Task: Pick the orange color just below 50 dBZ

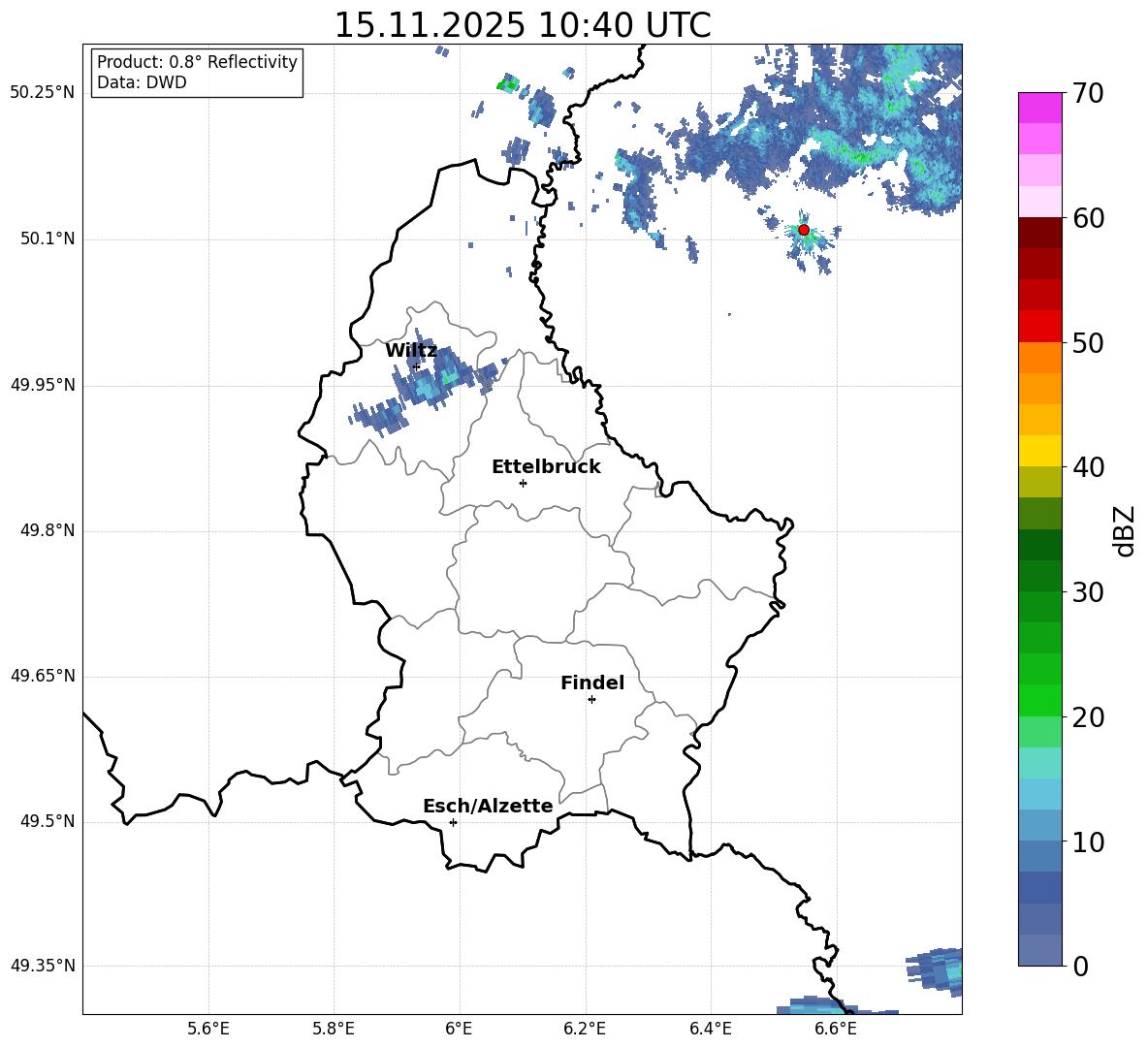Action: (x=1039, y=357)
